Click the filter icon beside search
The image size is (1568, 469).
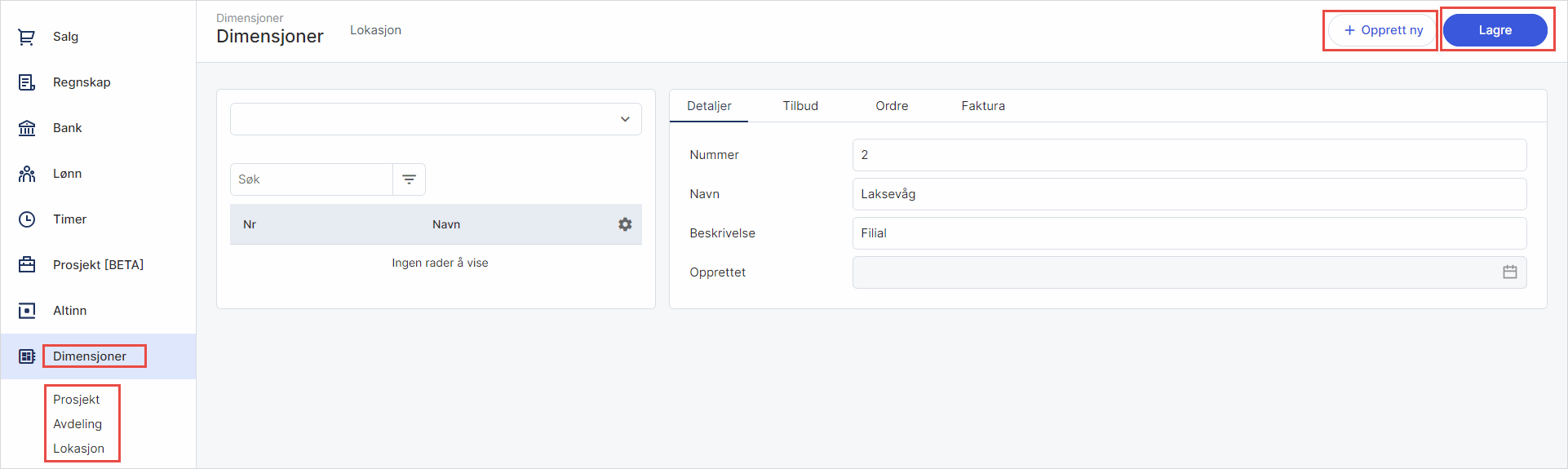point(410,179)
